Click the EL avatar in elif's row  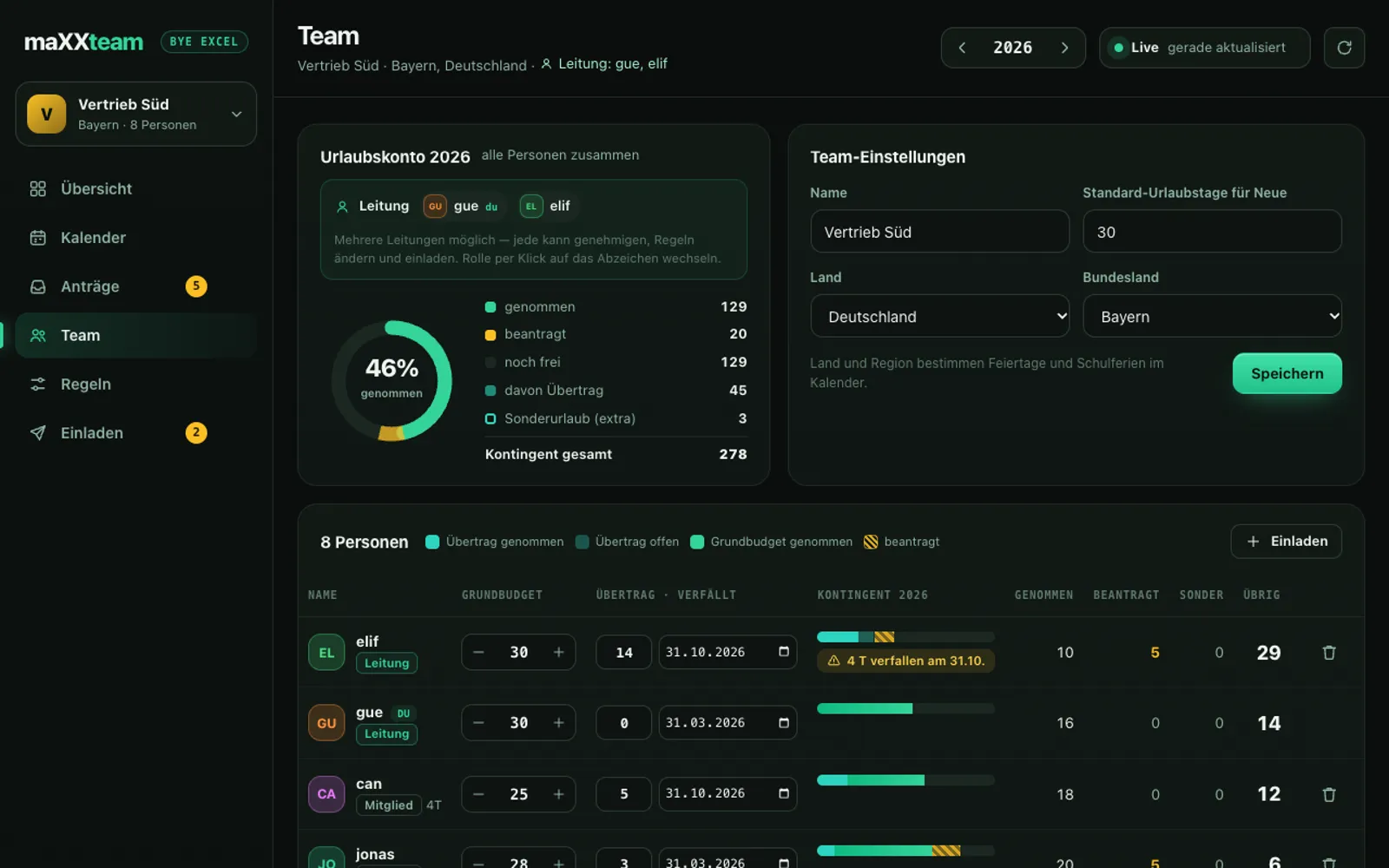326,653
